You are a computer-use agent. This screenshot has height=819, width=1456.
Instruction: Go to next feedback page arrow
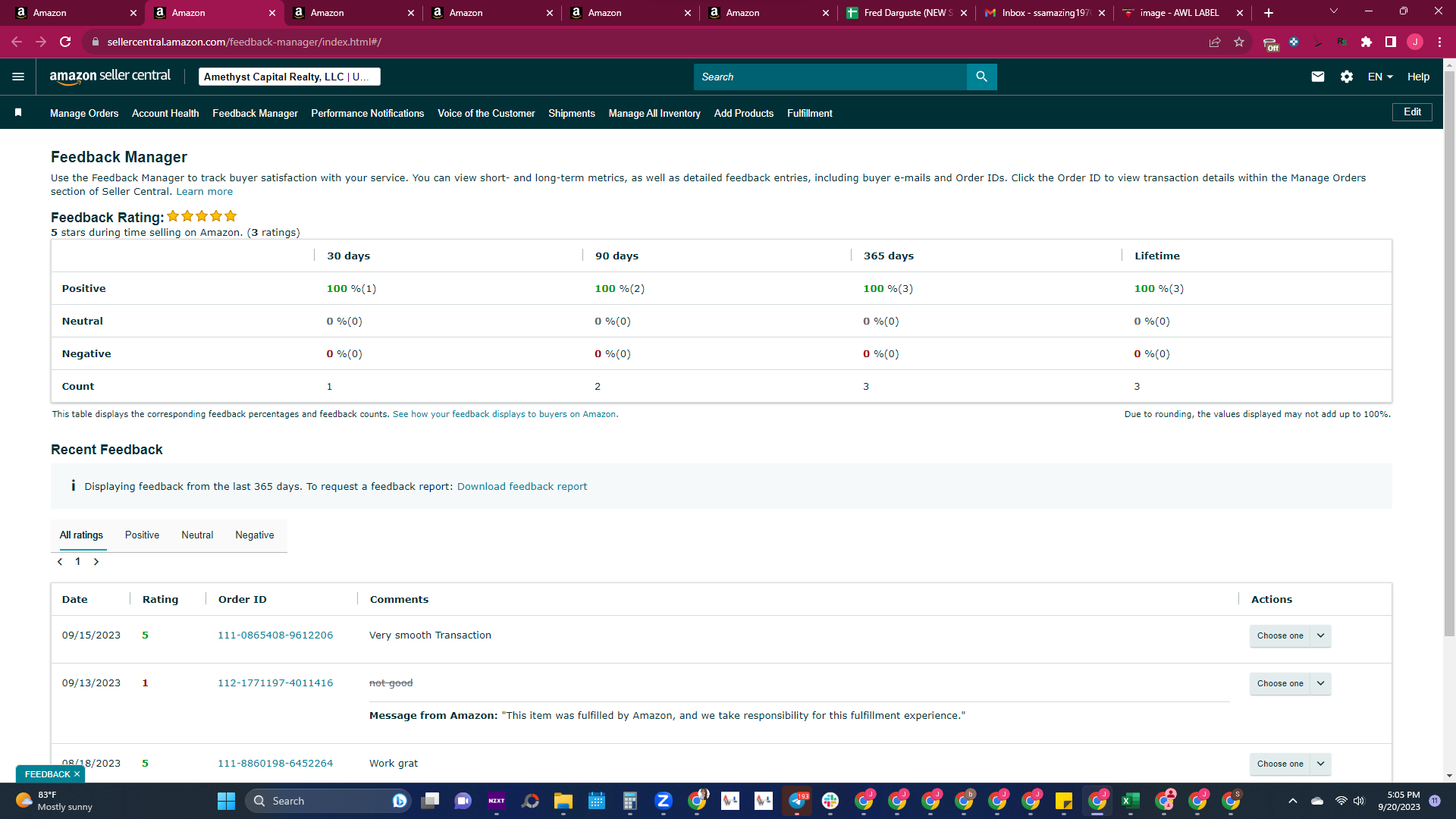(x=96, y=562)
